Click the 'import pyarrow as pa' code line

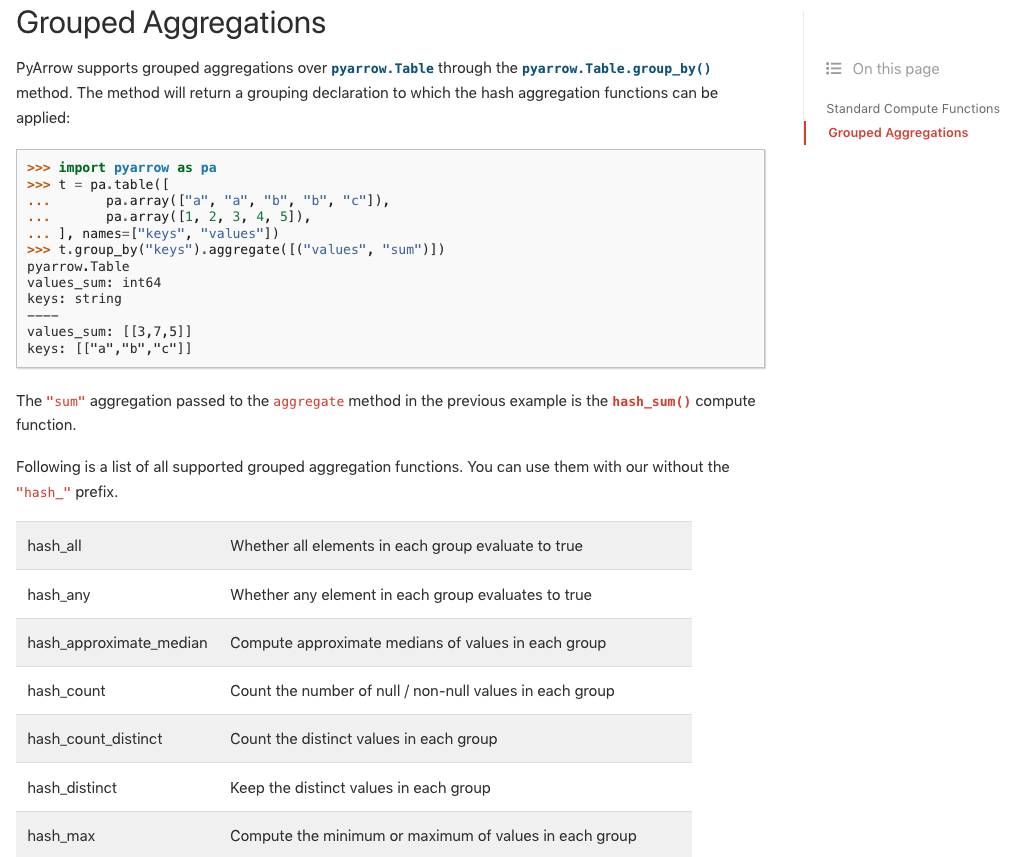click(x=122, y=168)
